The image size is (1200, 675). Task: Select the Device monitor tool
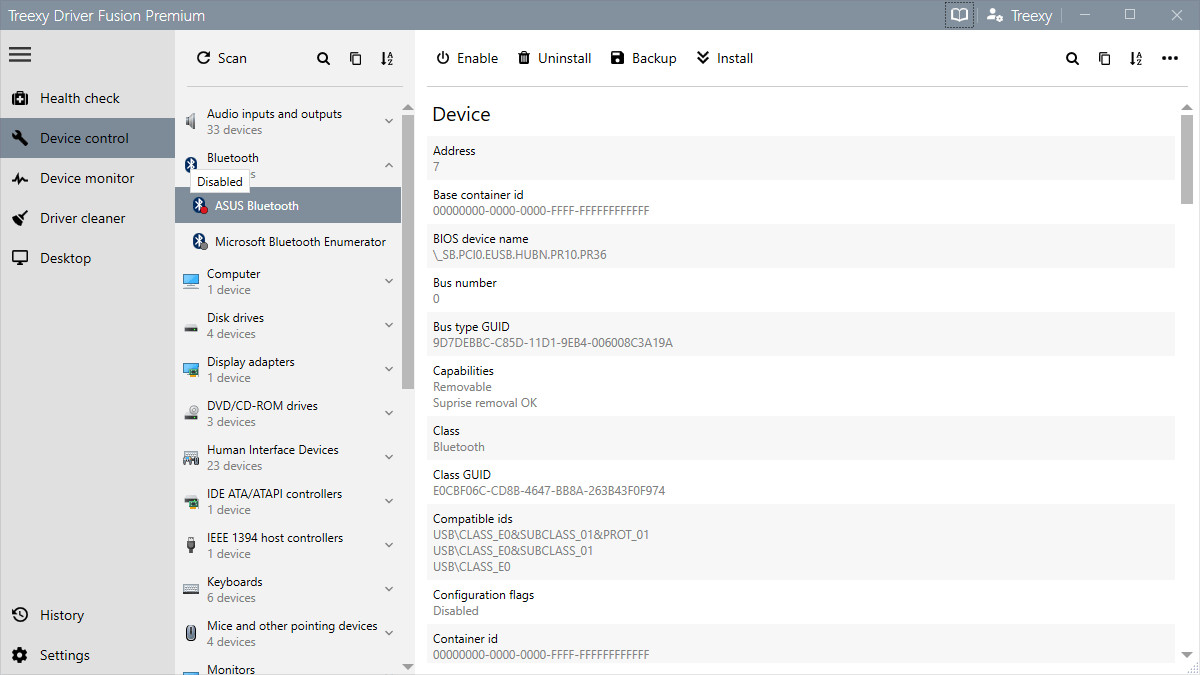pos(87,178)
